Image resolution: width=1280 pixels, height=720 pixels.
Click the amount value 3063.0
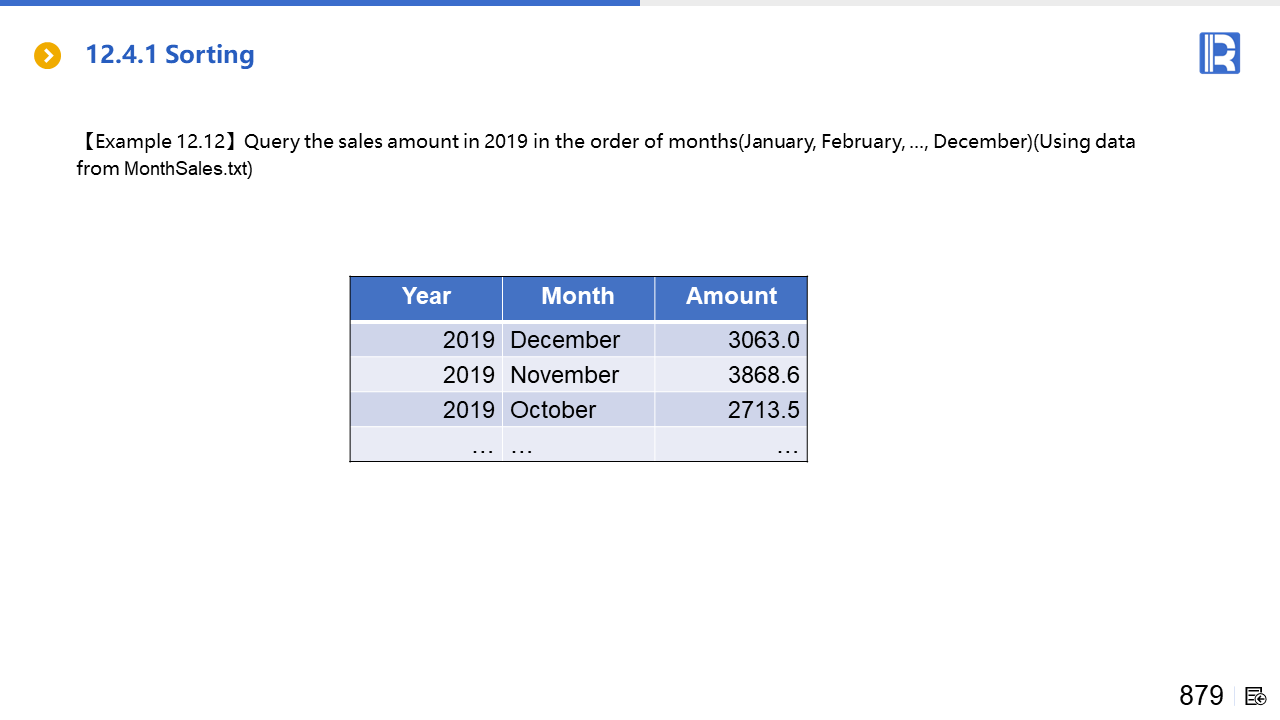(x=763, y=340)
